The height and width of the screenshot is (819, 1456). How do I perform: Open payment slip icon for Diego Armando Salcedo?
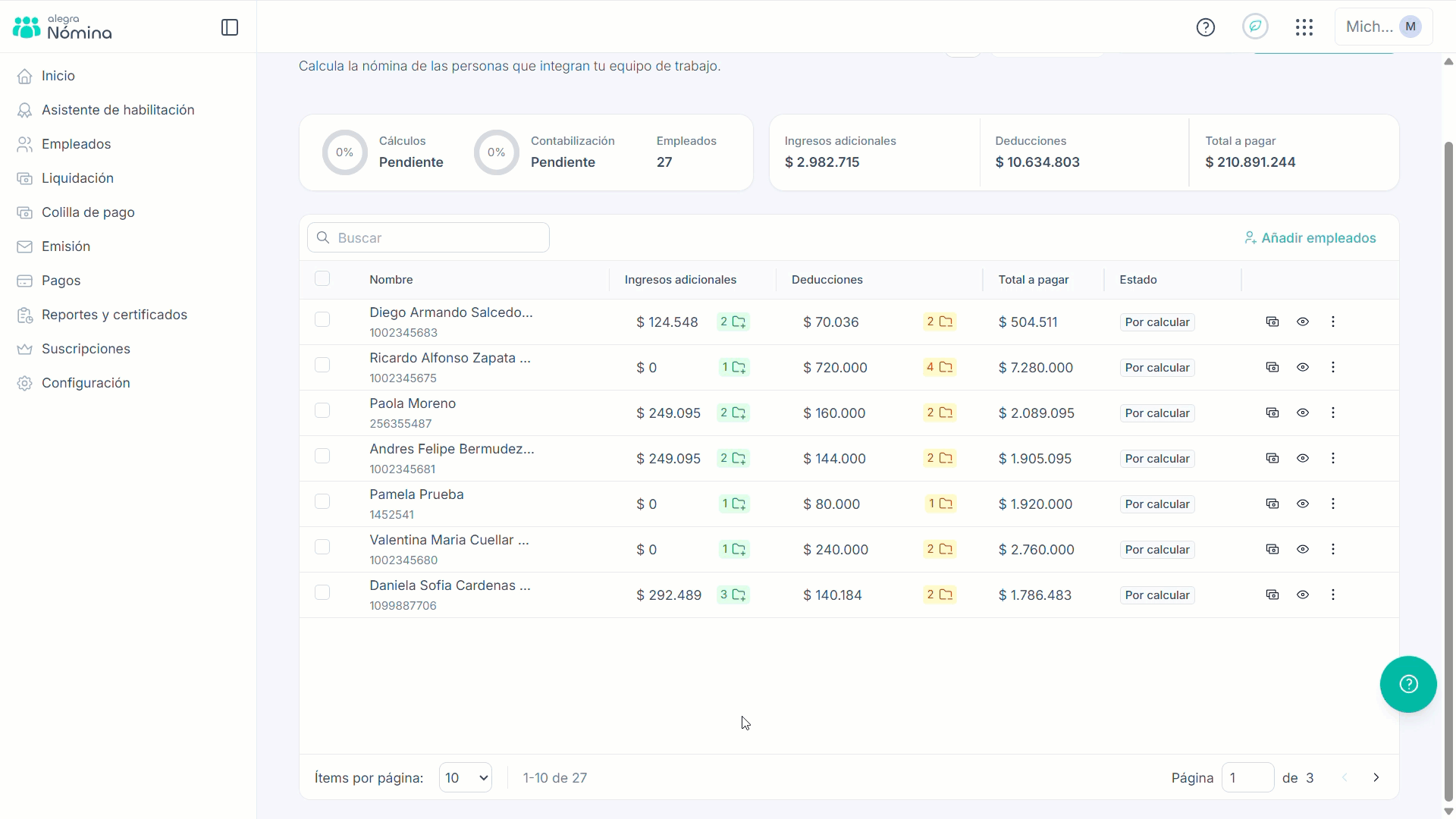click(x=1272, y=322)
